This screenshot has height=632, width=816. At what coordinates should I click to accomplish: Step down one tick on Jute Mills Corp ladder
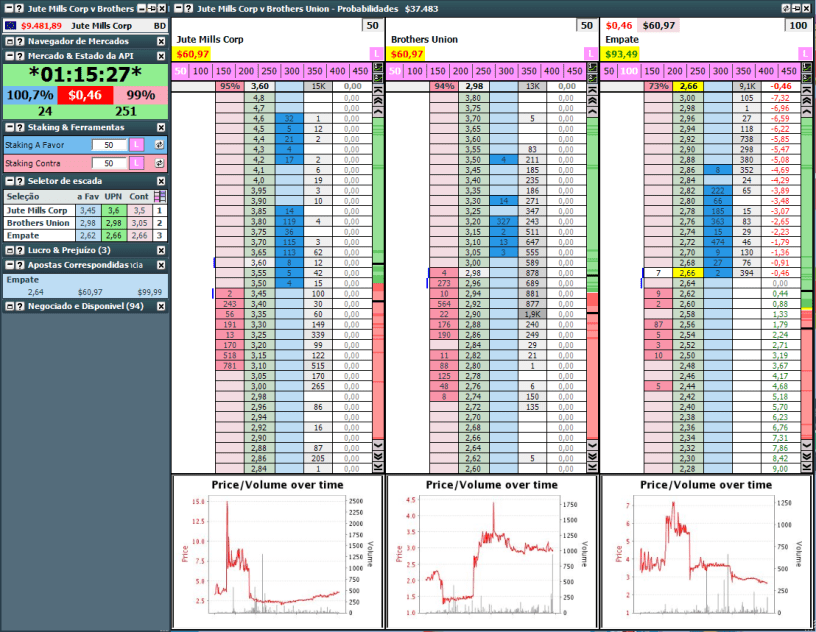click(378, 445)
